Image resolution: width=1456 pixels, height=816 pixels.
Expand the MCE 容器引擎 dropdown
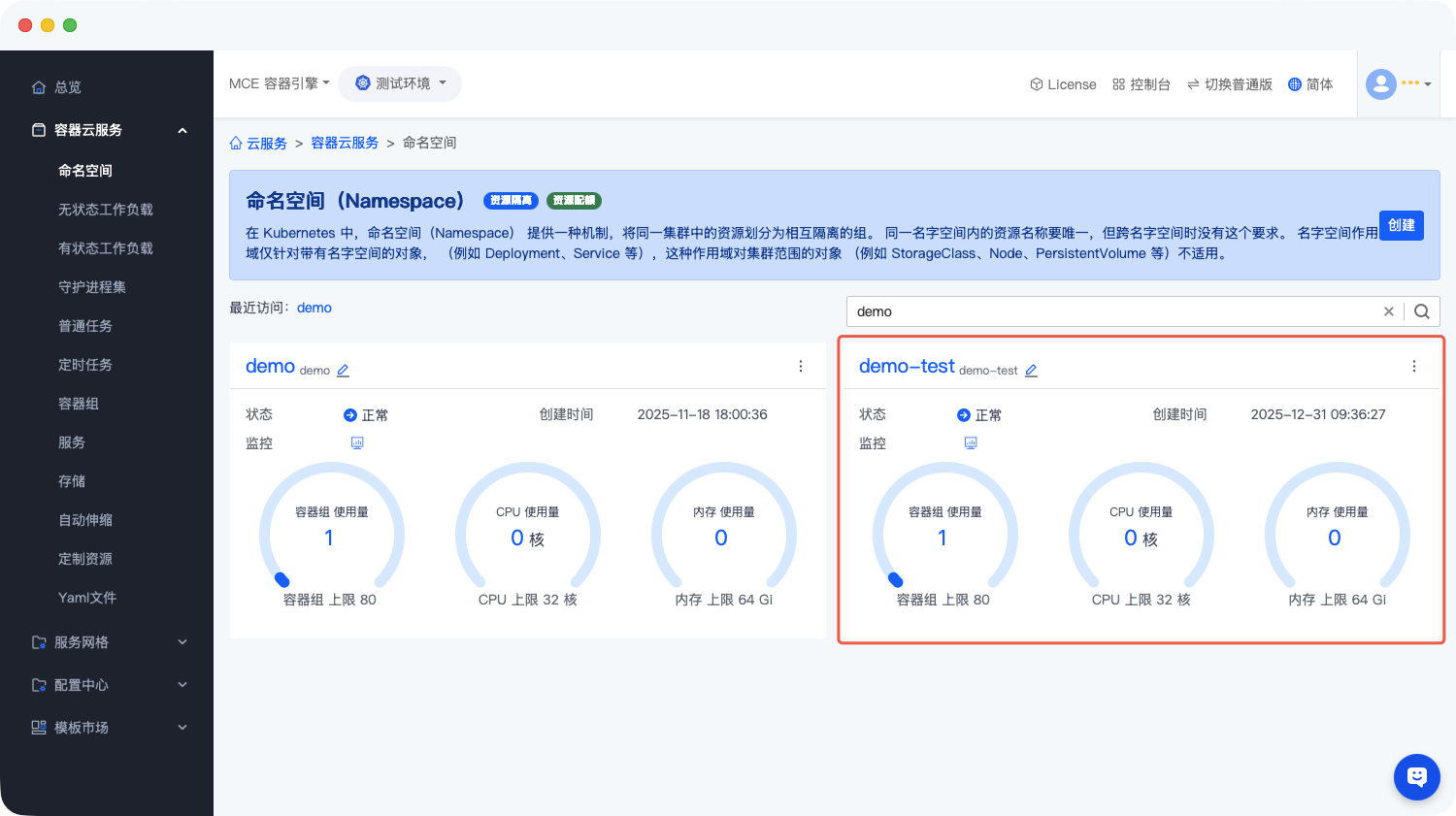280,83
